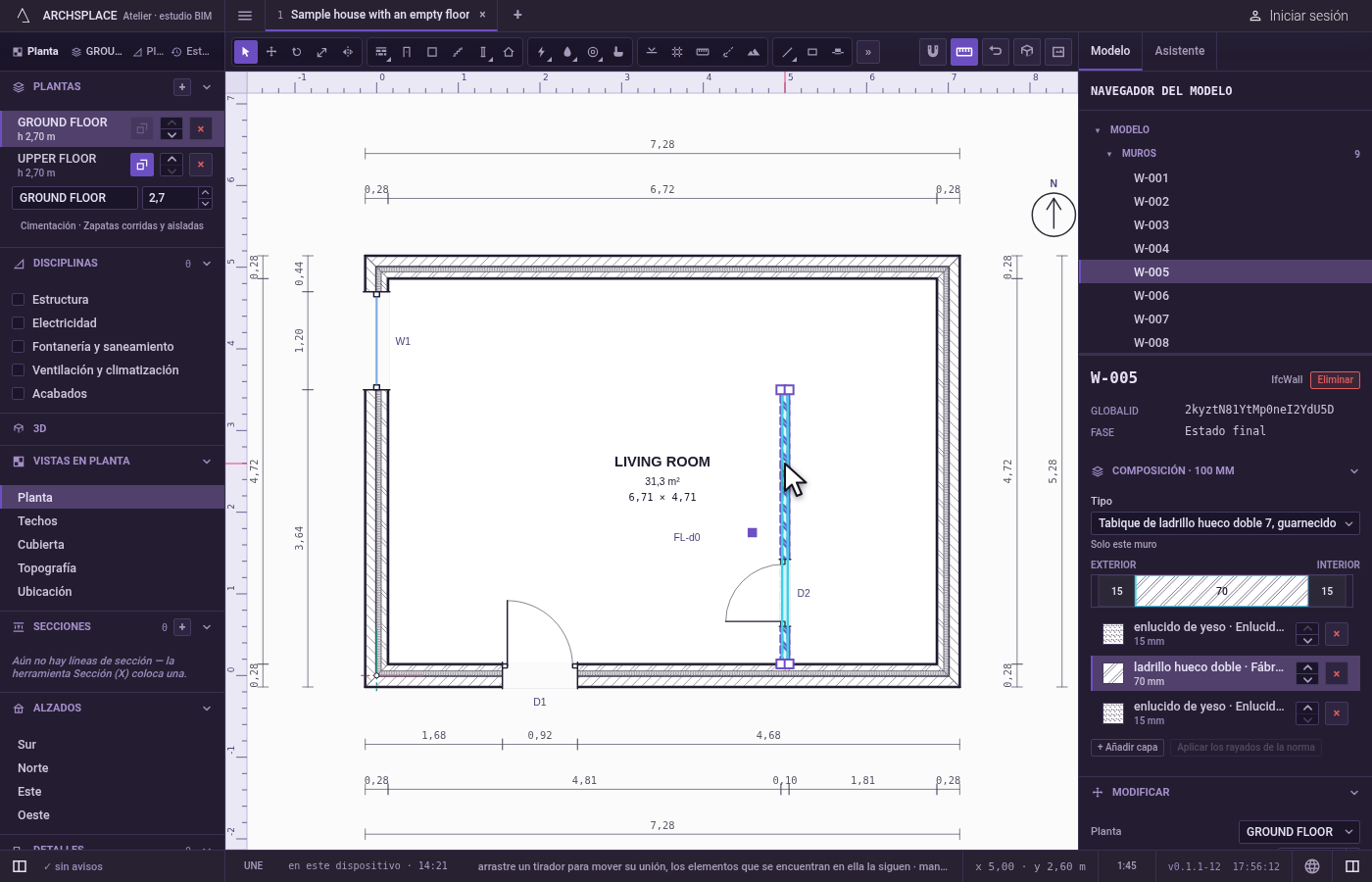Collapse the ALZADOS section
This screenshot has height=882, width=1372.
tap(207, 709)
